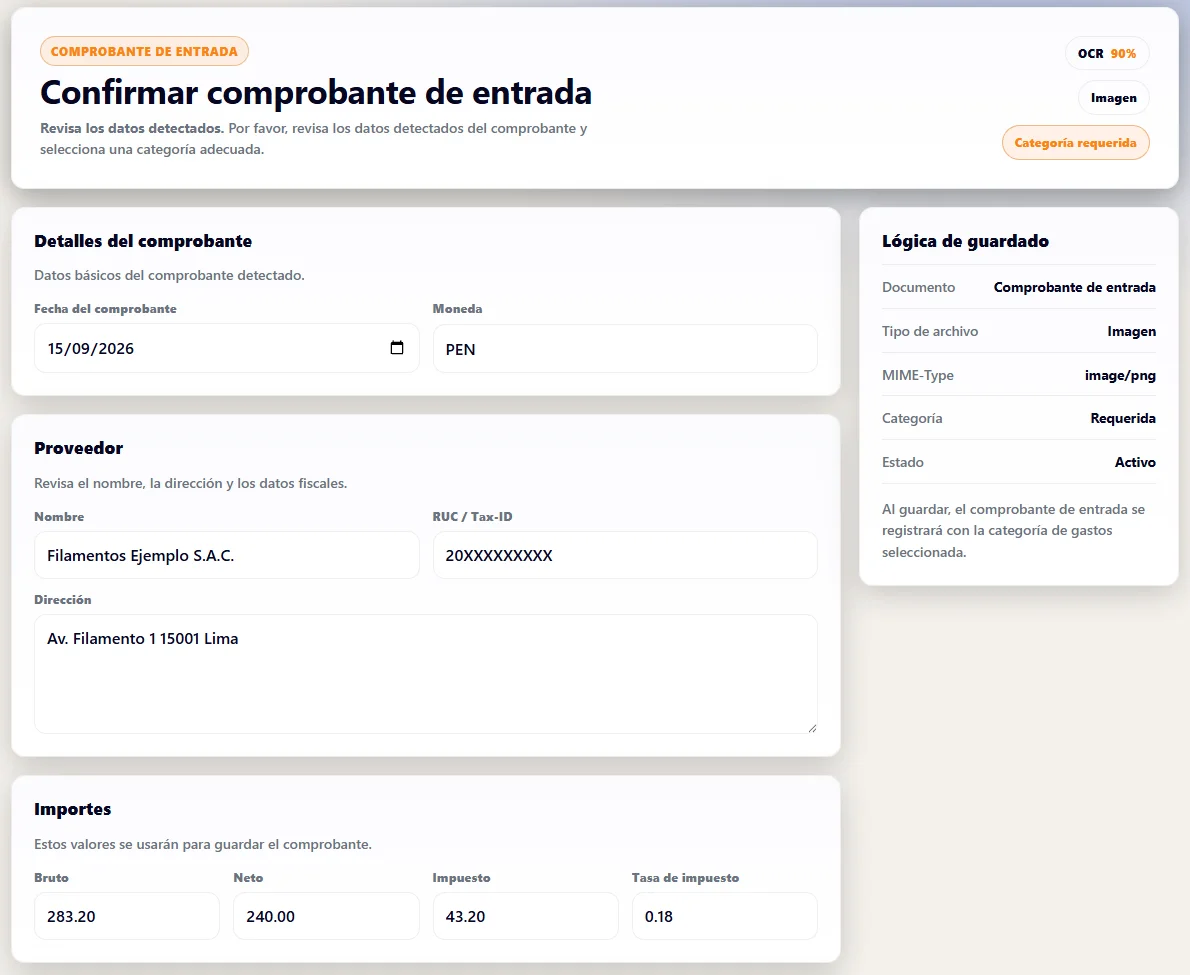Click the Bruto amount field 283.20

pyautogui.click(x=127, y=916)
